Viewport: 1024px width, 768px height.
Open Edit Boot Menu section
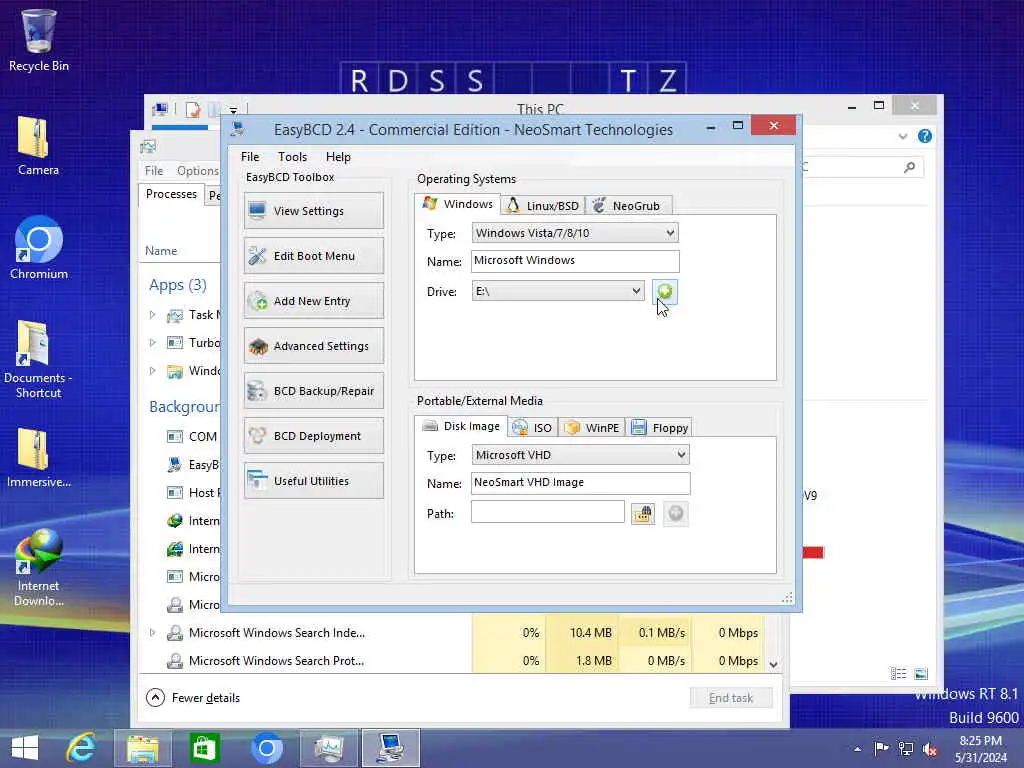click(313, 256)
